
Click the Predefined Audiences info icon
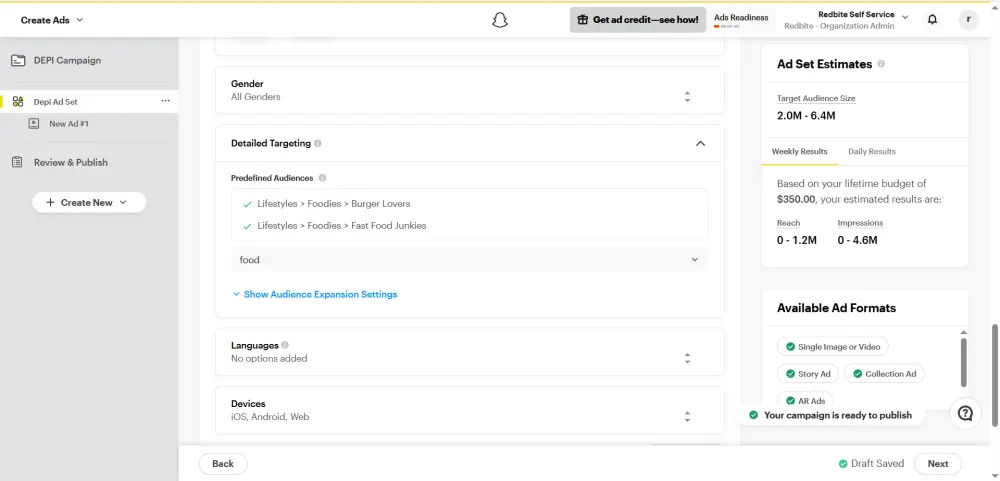pos(322,178)
